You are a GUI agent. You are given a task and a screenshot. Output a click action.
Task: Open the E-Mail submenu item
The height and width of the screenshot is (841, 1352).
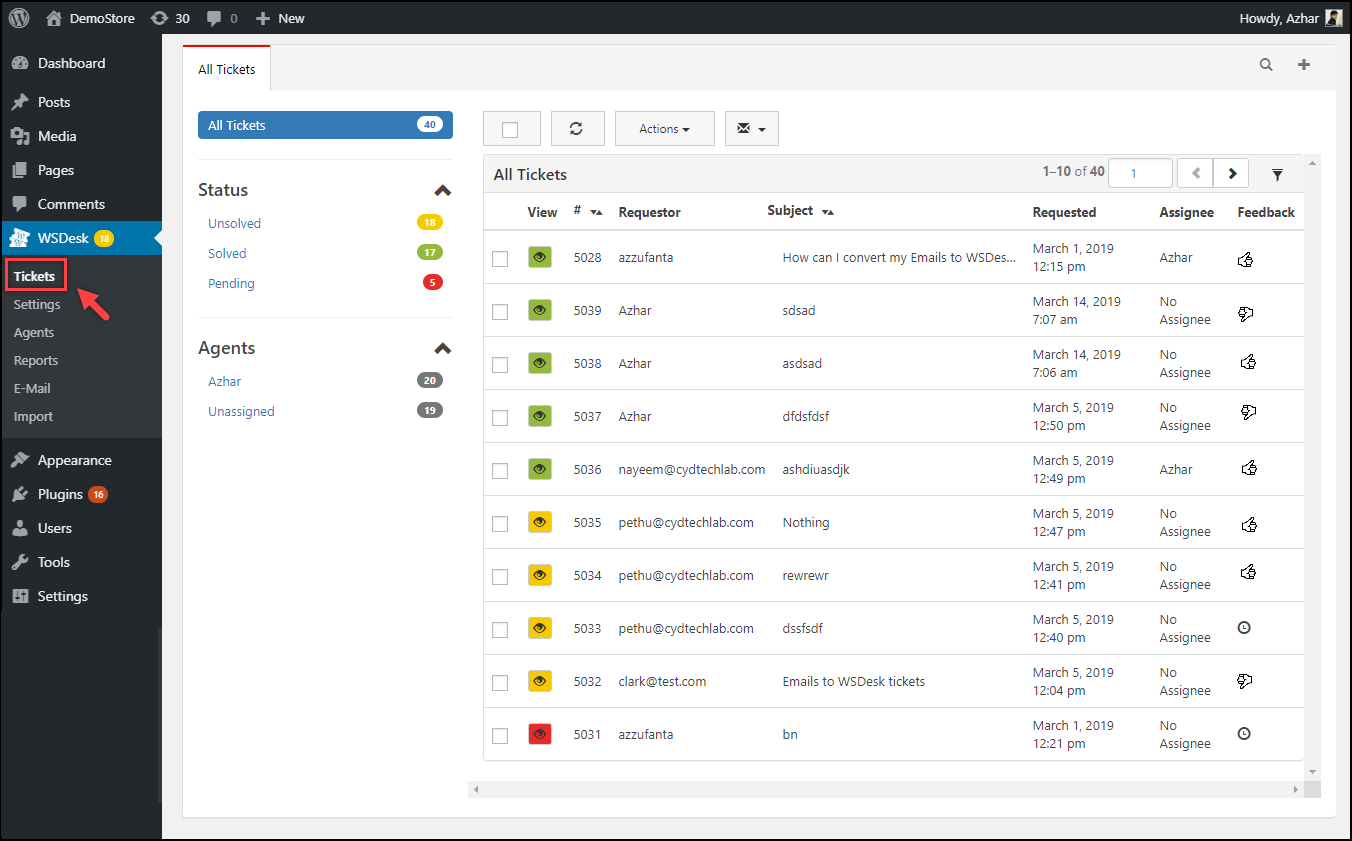point(32,388)
